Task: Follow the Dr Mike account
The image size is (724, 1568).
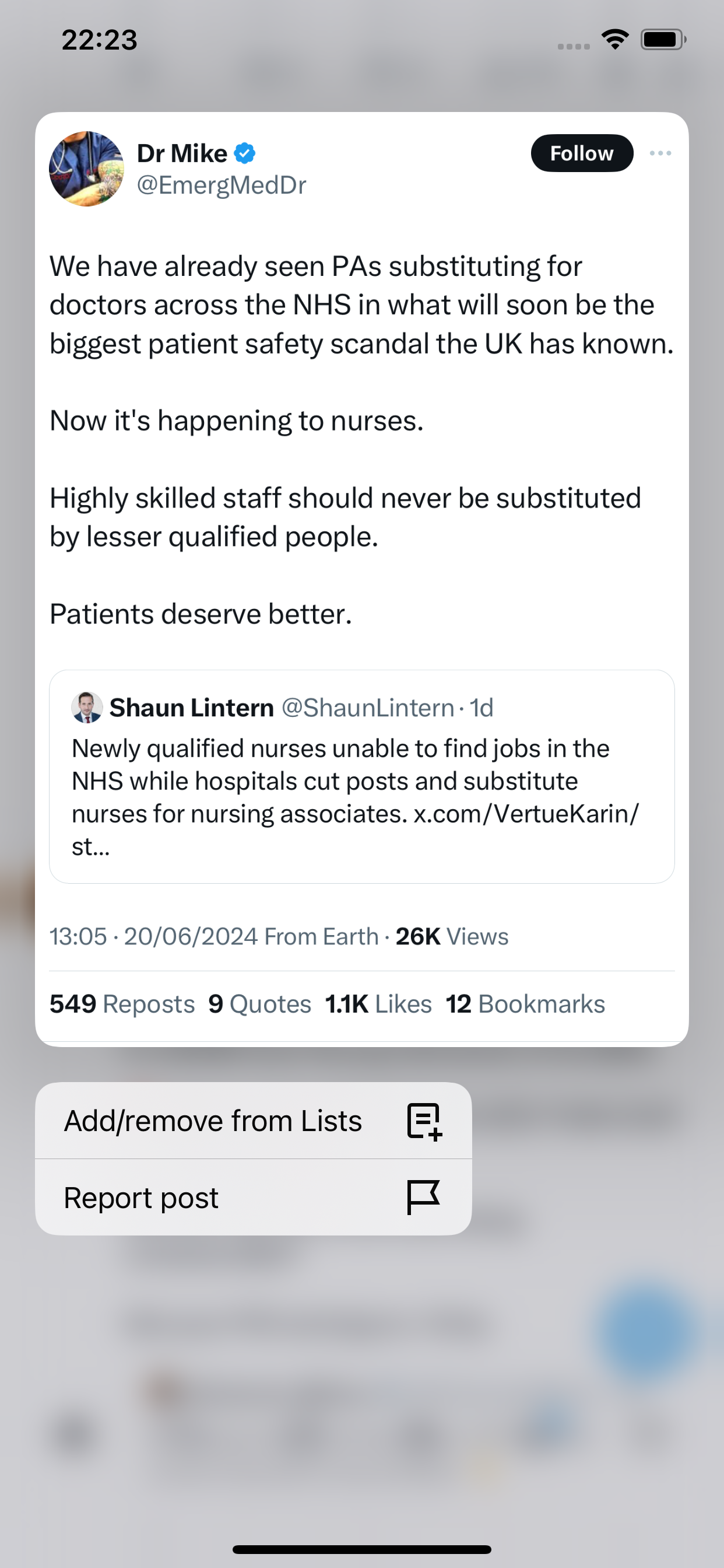Action: (582, 153)
